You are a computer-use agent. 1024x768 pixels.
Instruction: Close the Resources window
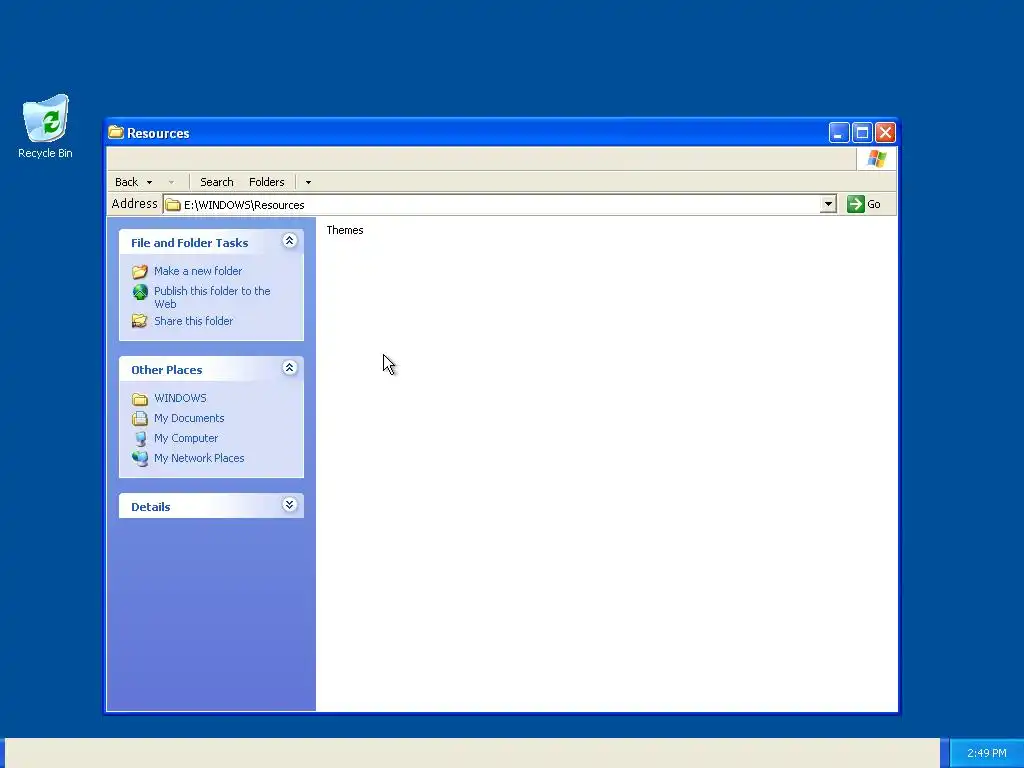click(x=886, y=133)
